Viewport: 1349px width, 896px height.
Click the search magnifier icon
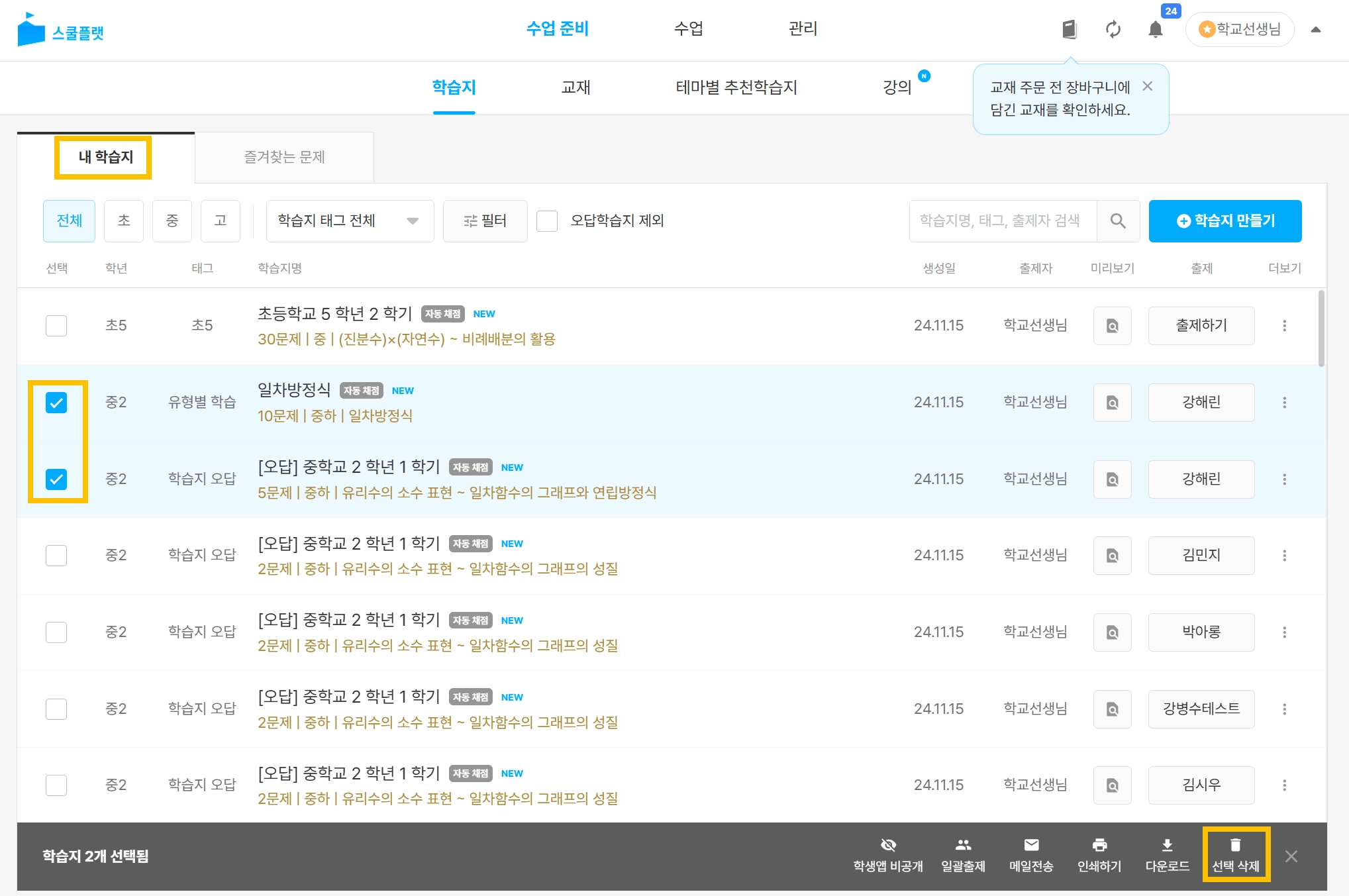pyautogui.click(x=1118, y=221)
